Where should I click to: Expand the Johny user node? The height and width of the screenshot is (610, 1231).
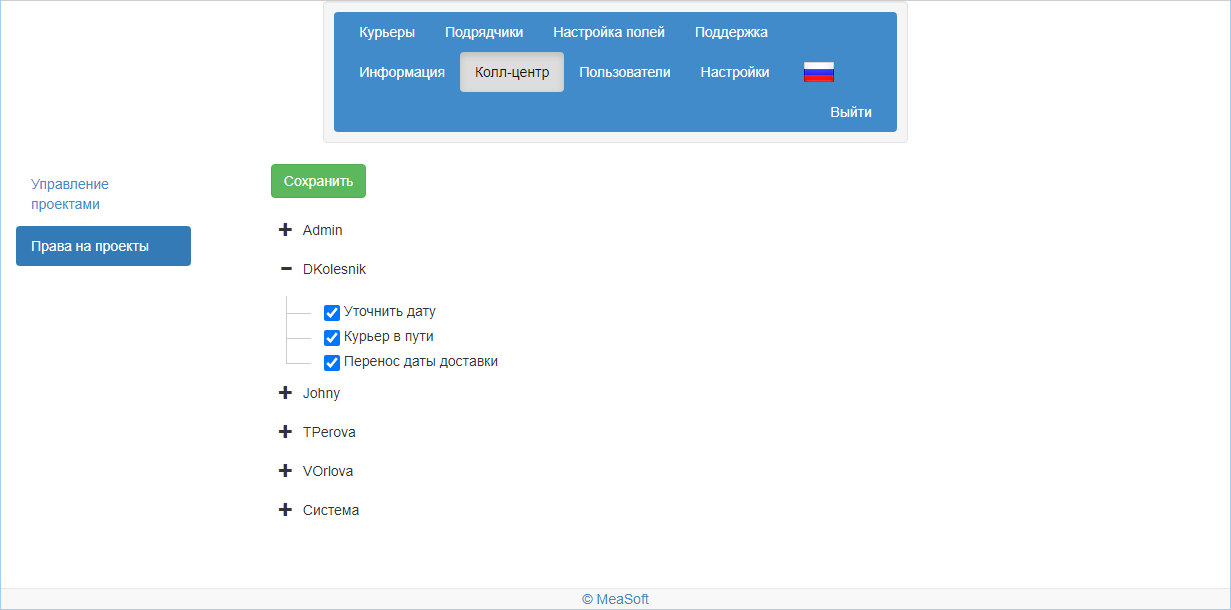click(285, 393)
